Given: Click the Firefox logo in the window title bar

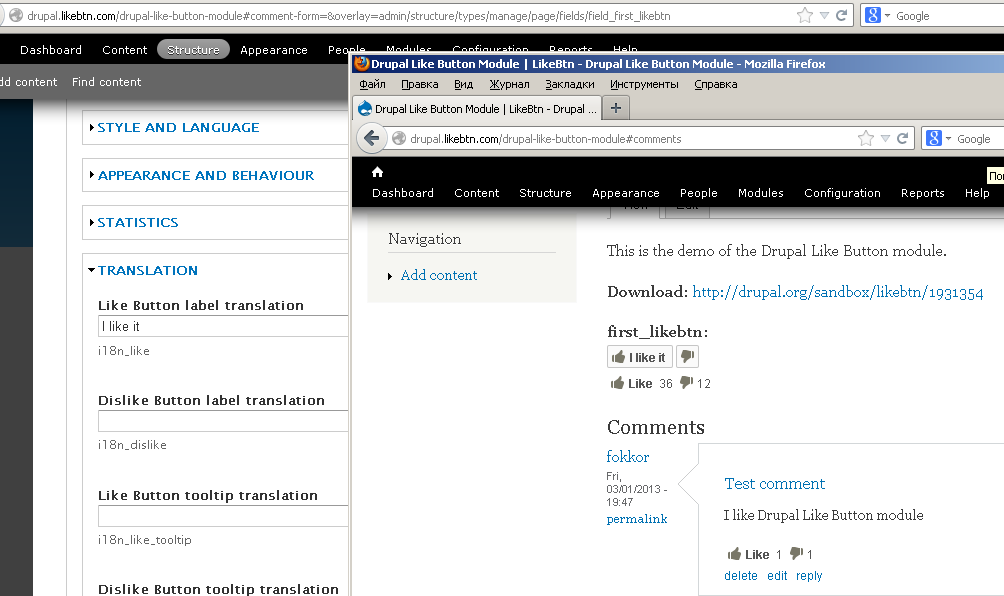Looking at the screenshot, I should tap(362, 63).
